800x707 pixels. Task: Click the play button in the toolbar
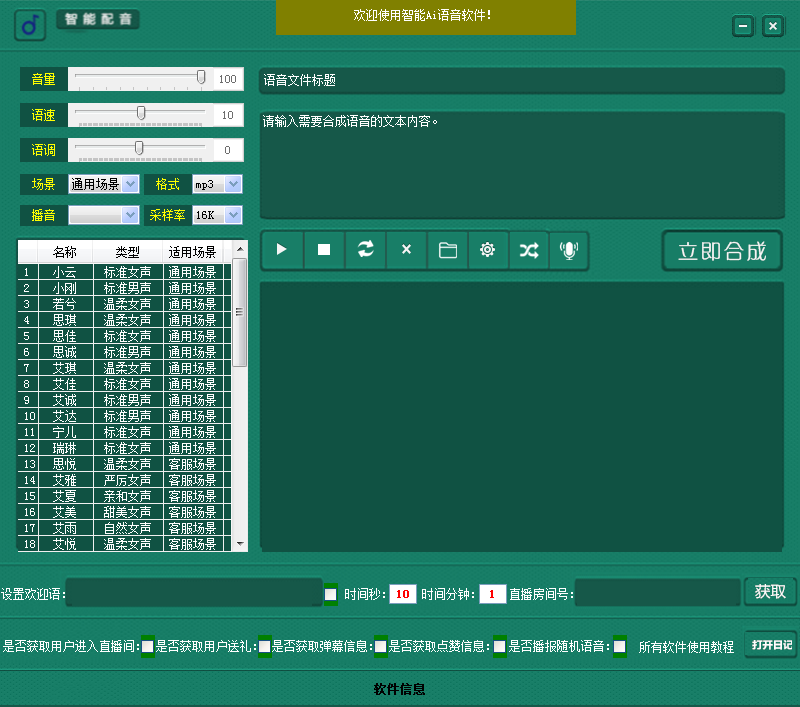[282, 250]
